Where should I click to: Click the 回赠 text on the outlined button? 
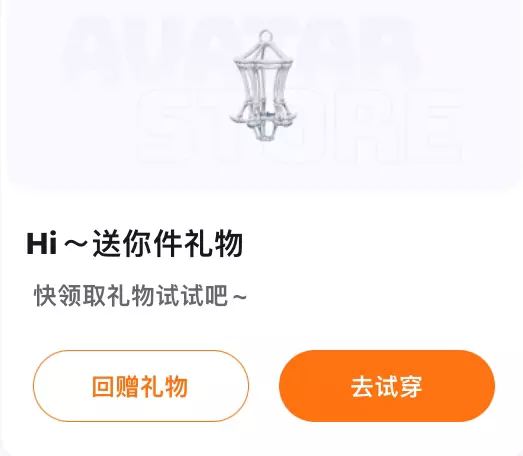116,387
